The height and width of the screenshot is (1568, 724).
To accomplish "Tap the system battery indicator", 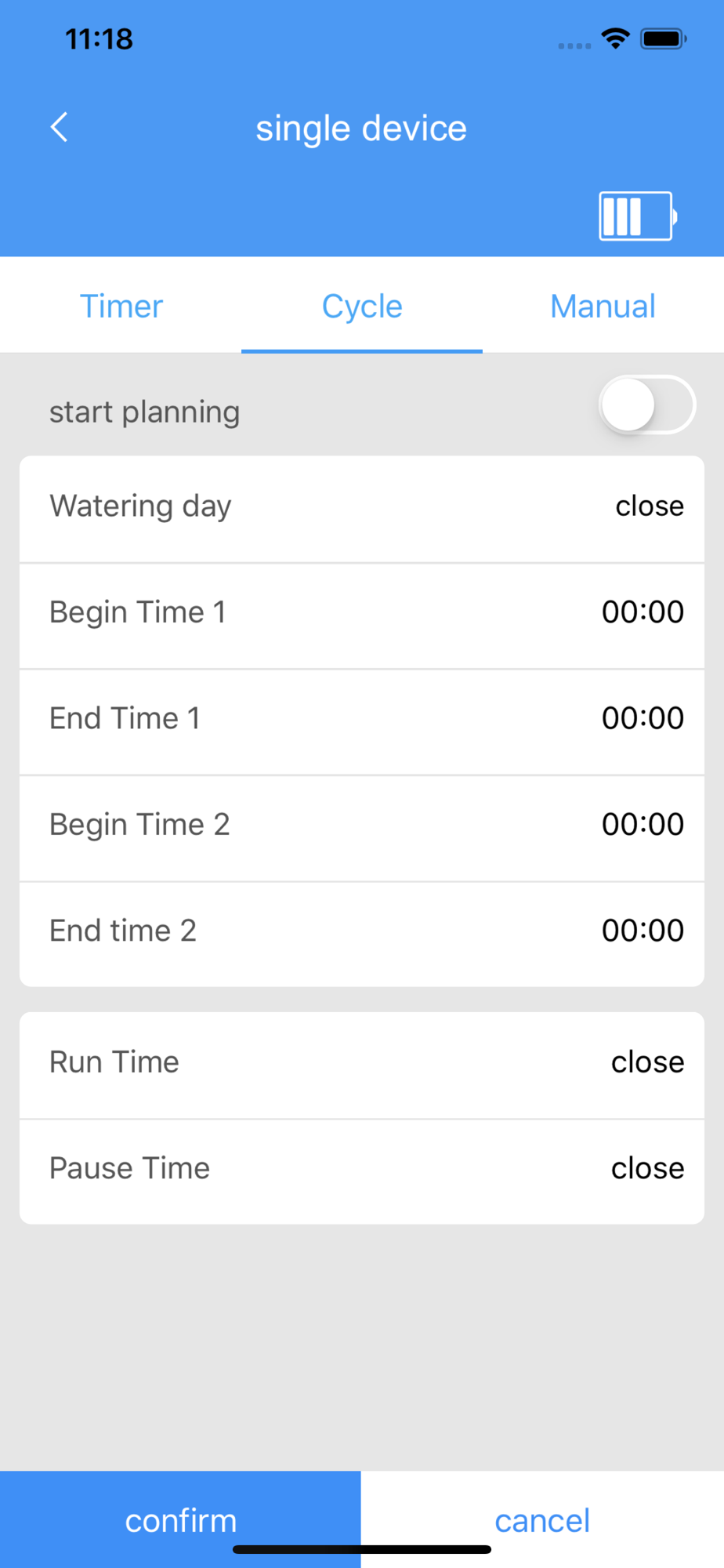I will click(664, 38).
